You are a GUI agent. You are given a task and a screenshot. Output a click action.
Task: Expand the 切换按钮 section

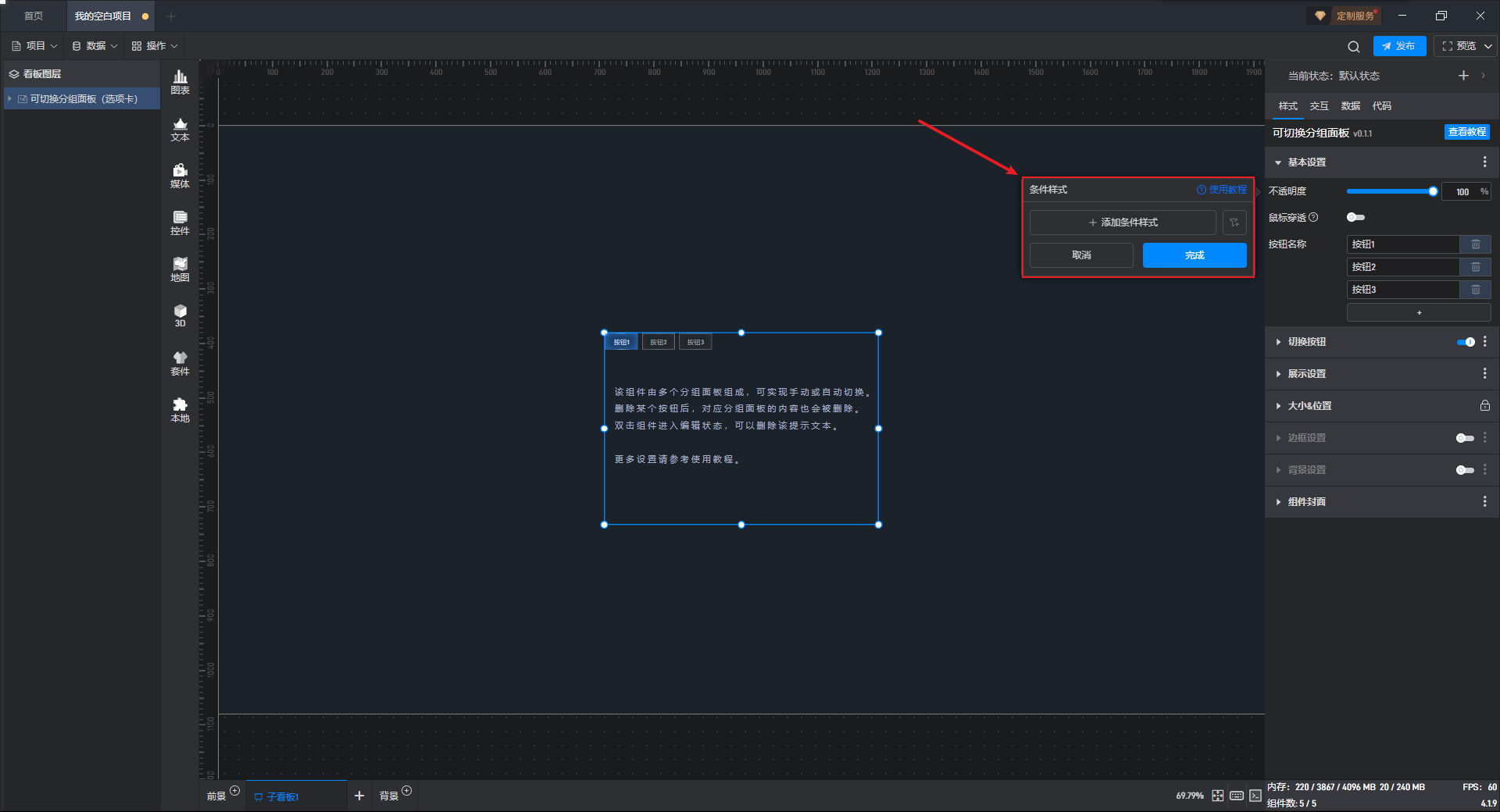[1278, 342]
